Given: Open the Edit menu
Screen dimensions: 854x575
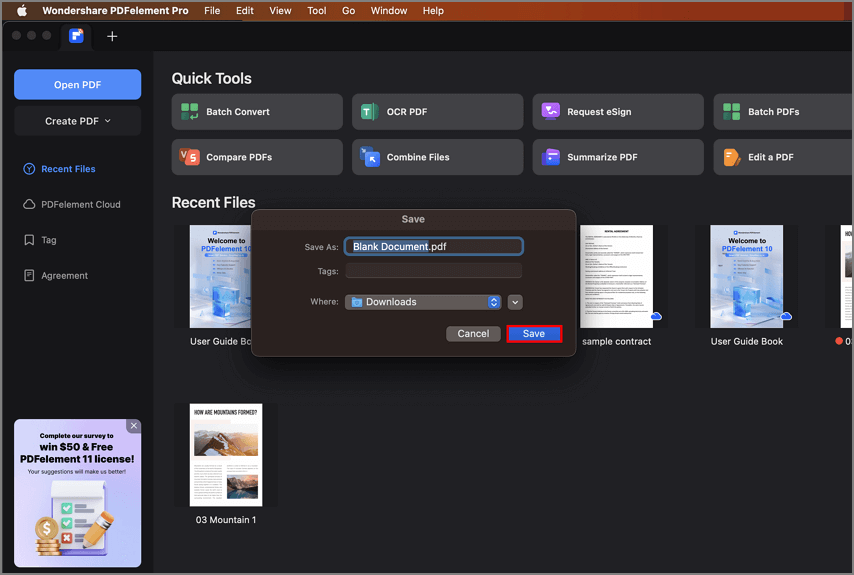Looking at the screenshot, I should (x=245, y=10).
